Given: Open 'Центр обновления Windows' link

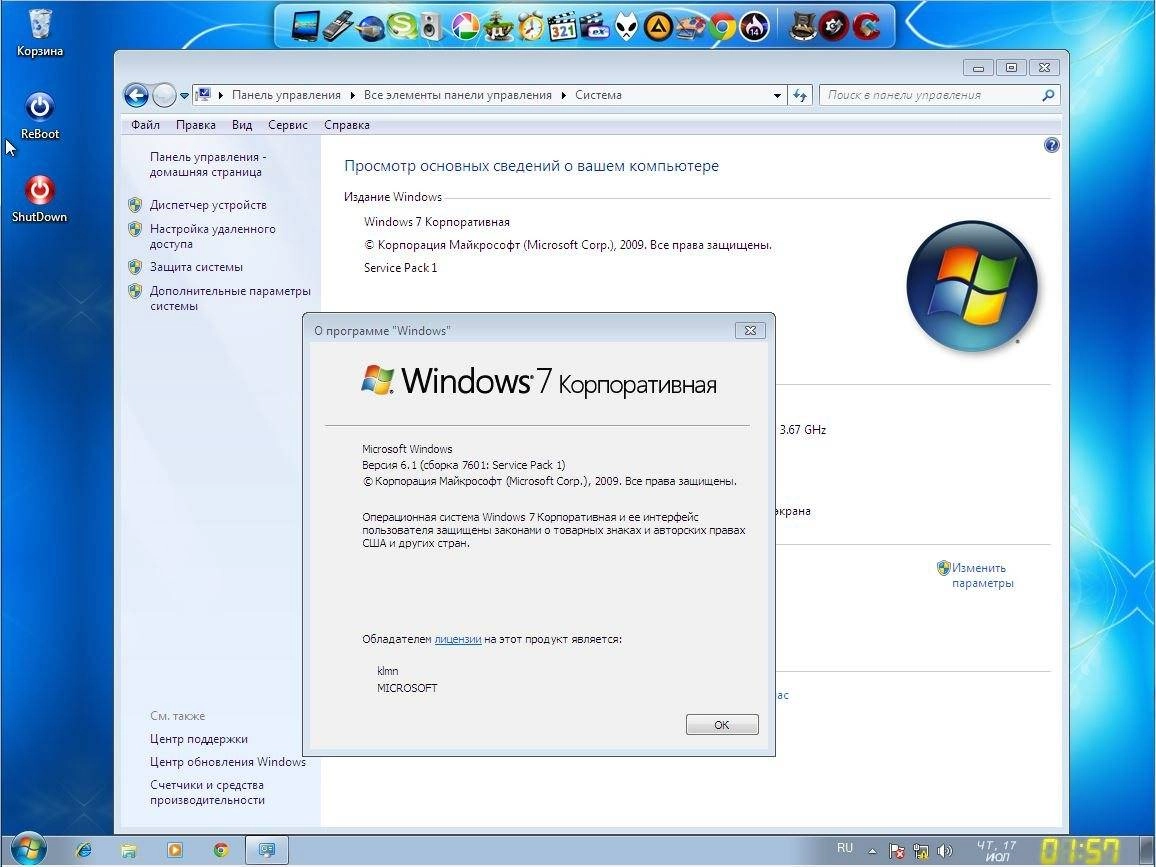Looking at the screenshot, I should (228, 762).
